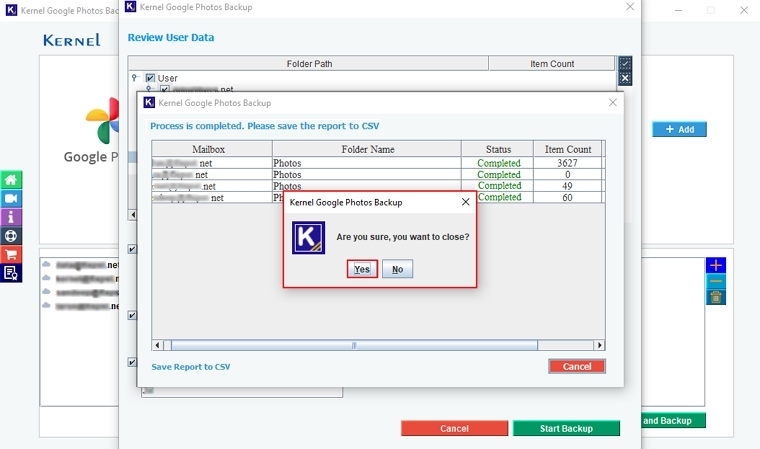Click the and Backup button in main window
The width and height of the screenshot is (760, 449).
pyautogui.click(x=673, y=420)
